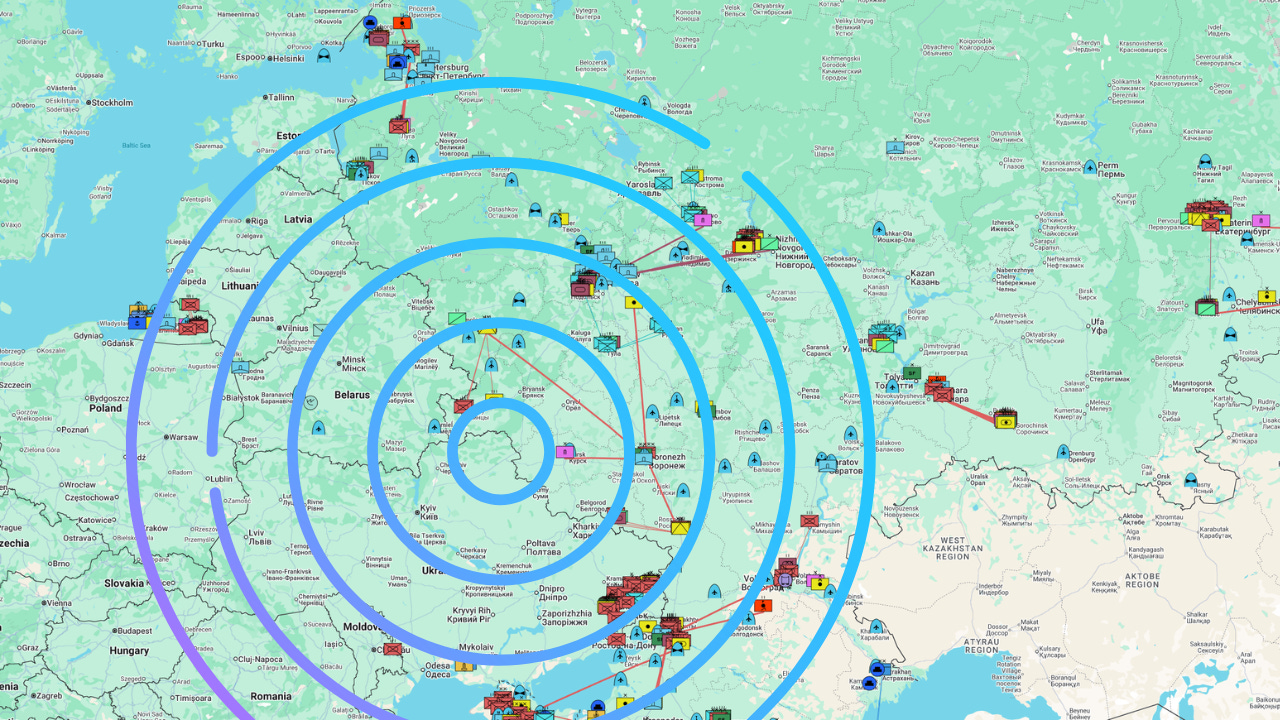The width and height of the screenshot is (1280, 720).
Task: Click the blue aircraft marker near Arzamas
Action: 729,287
